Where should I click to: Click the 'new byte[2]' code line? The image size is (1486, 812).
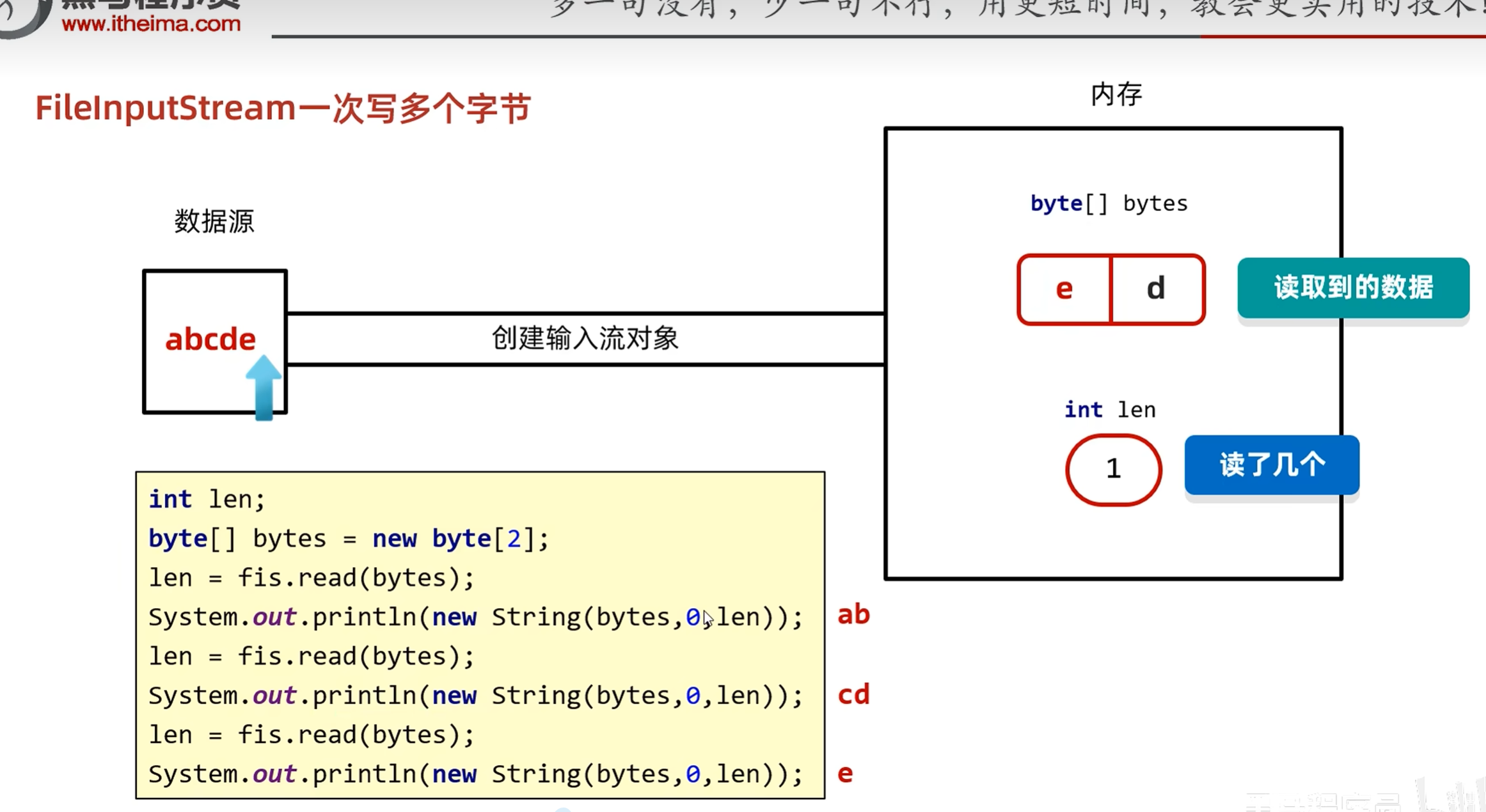(349, 538)
